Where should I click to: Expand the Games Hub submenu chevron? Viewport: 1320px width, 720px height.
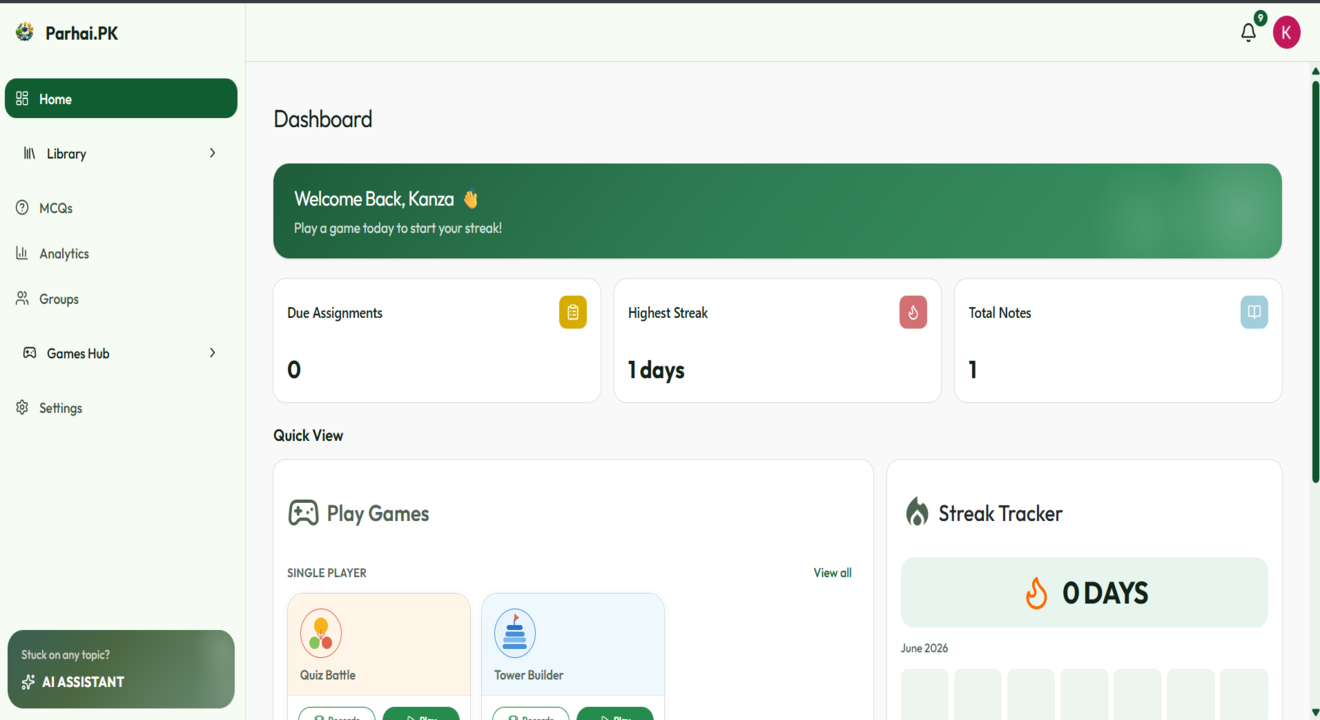212,353
